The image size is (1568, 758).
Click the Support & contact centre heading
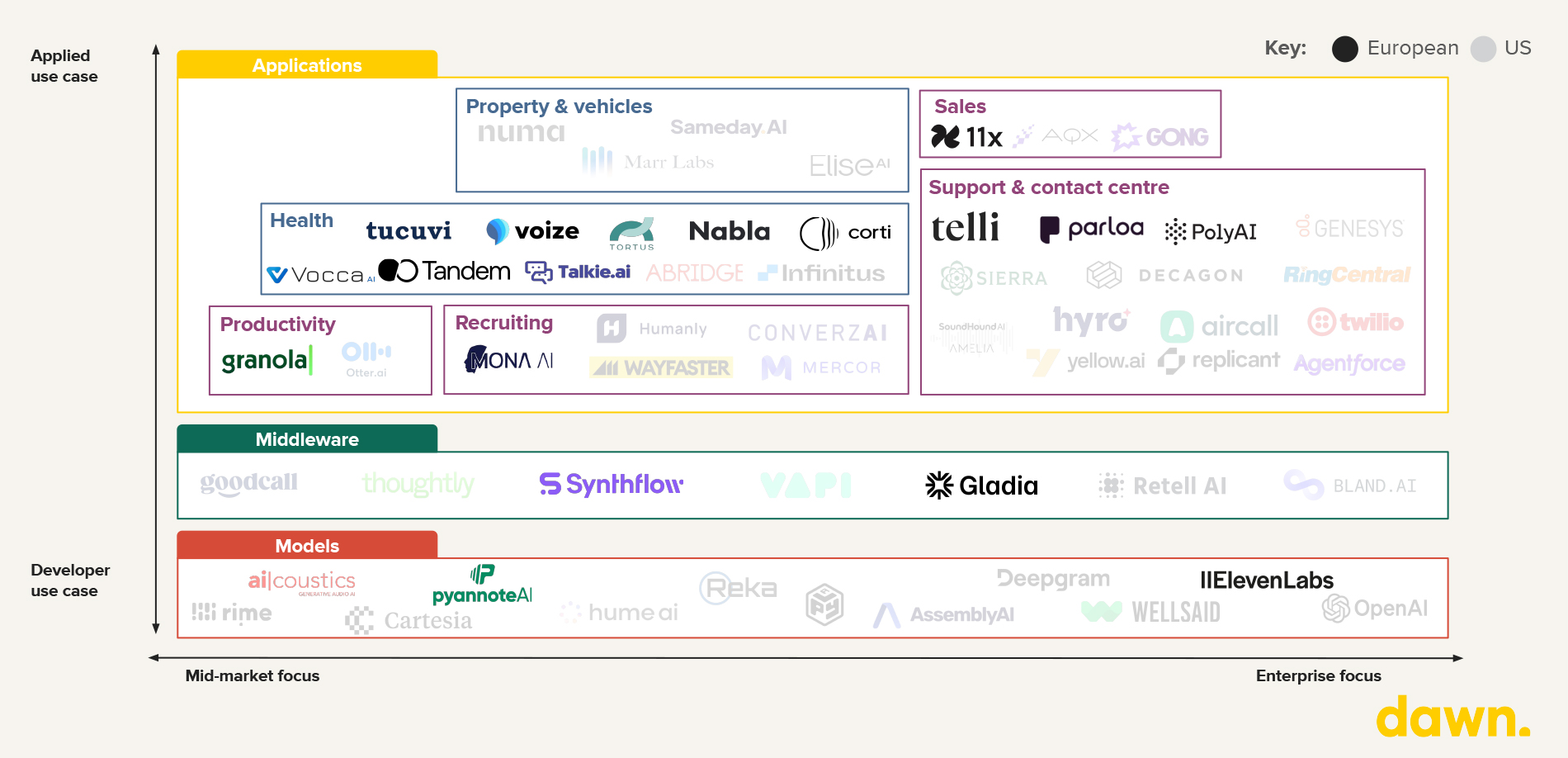pos(1048,187)
